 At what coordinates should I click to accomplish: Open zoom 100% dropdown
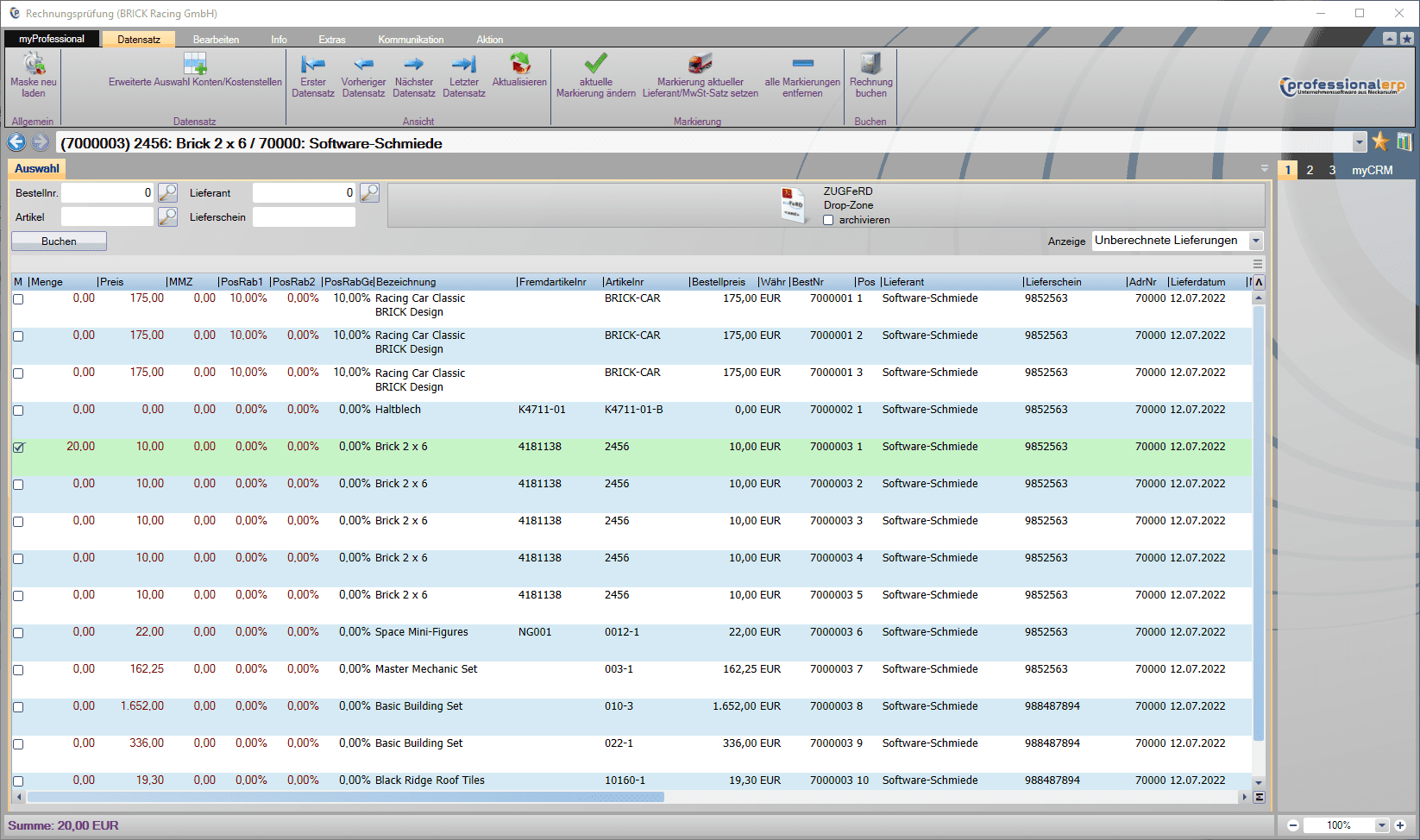click(x=1381, y=825)
